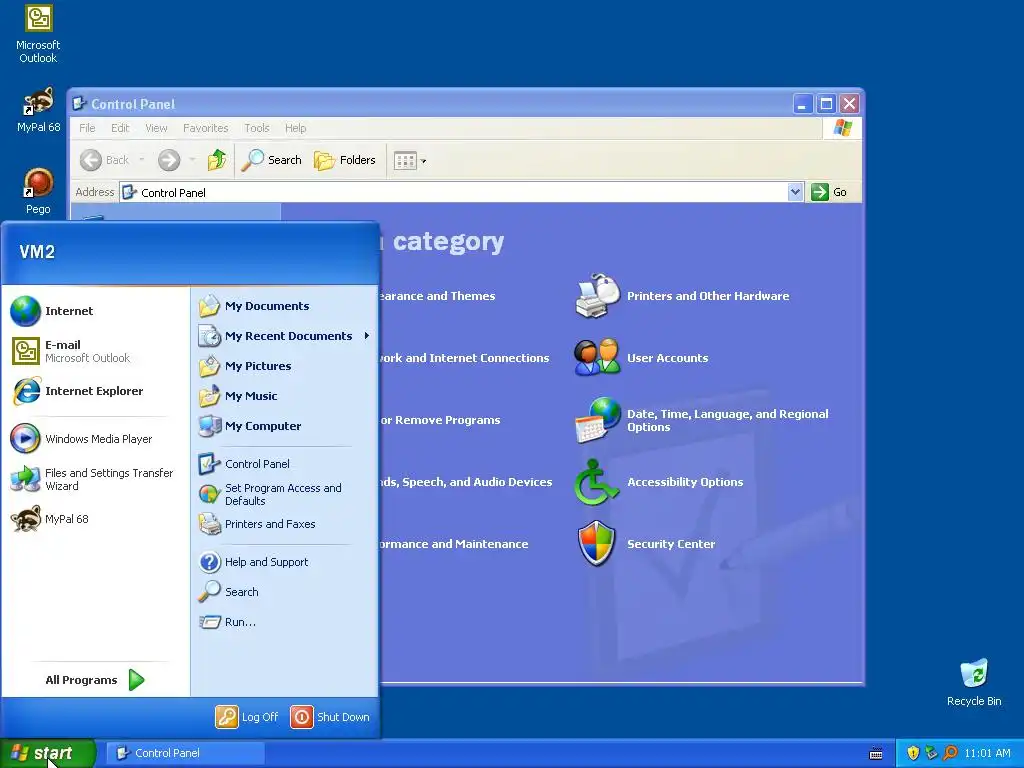Switch to Control Panel taskbar button
Viewport: 1024px width, 768px height.
[x=185, y=753]
